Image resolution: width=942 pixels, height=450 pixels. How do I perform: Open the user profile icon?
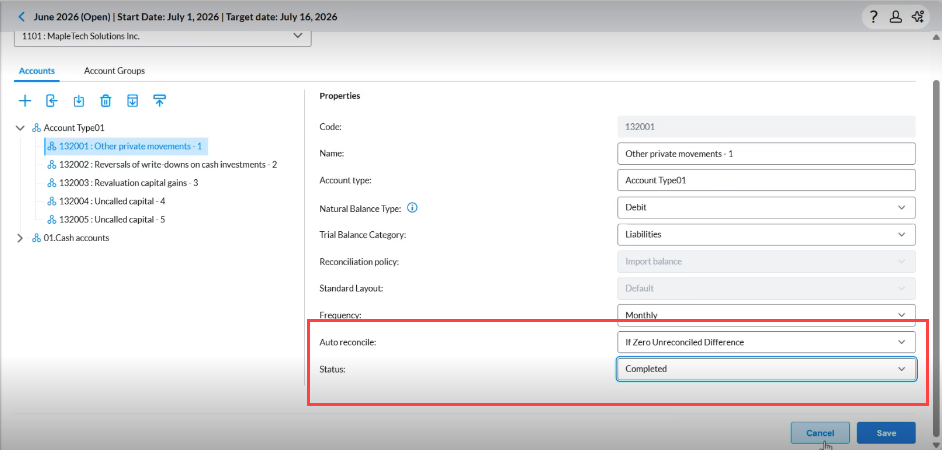pyautogui.click(x=896, y=17)
